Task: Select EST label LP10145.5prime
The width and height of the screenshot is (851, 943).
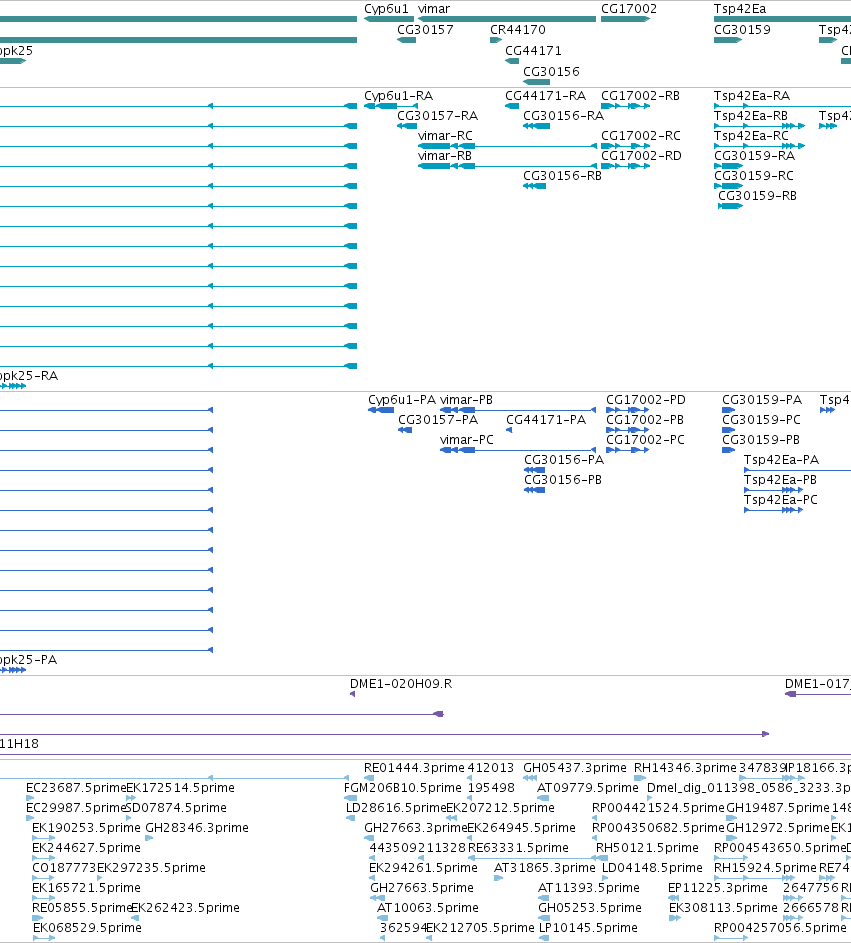Action: (x=588, y=927)
